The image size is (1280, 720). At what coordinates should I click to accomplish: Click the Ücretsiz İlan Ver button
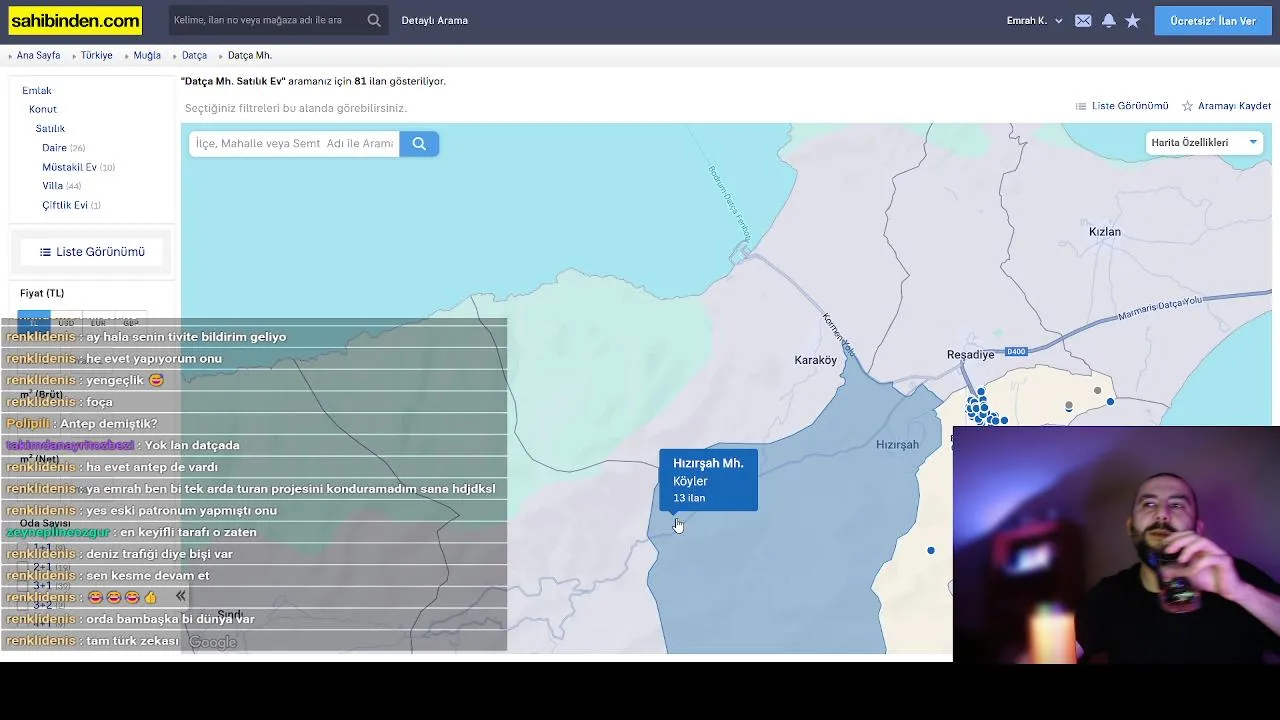1213,21
